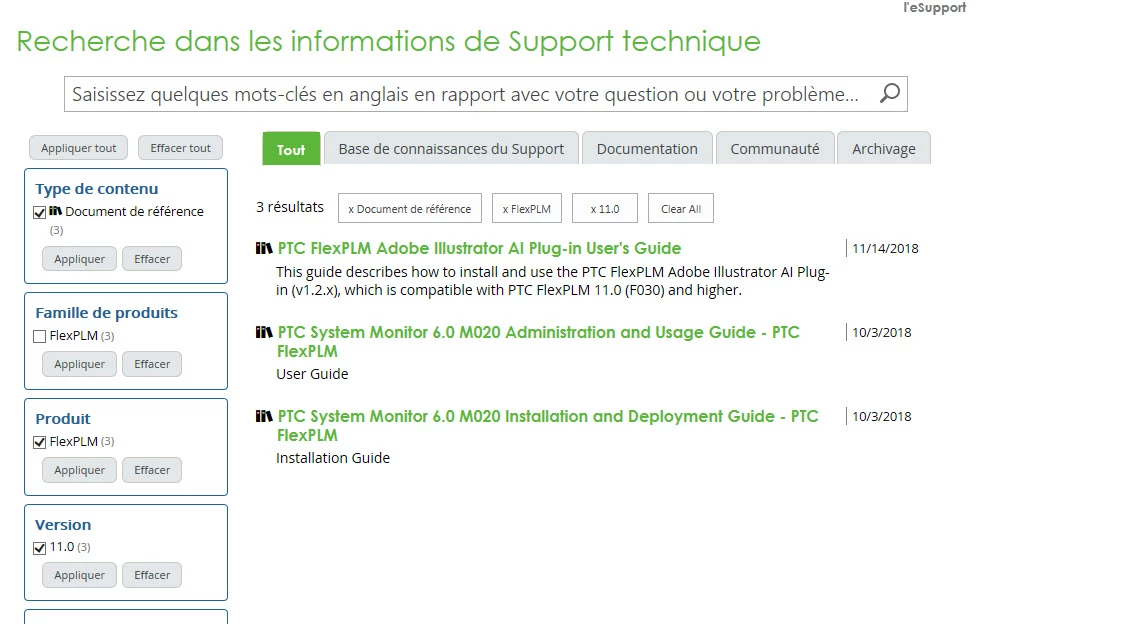This screenshot has width=1146, height=624.
Task: Click the Installation Guide description text
Action: pyautogui.click(x=333, y=458)
